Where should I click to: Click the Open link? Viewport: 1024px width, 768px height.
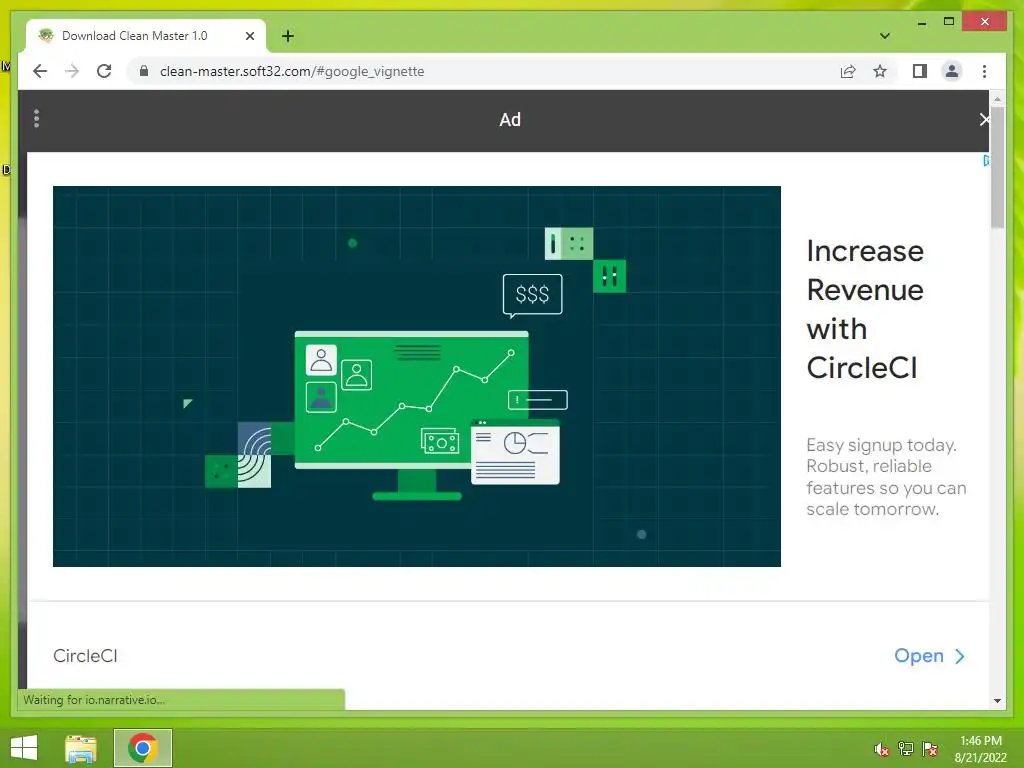pos(919,656)
